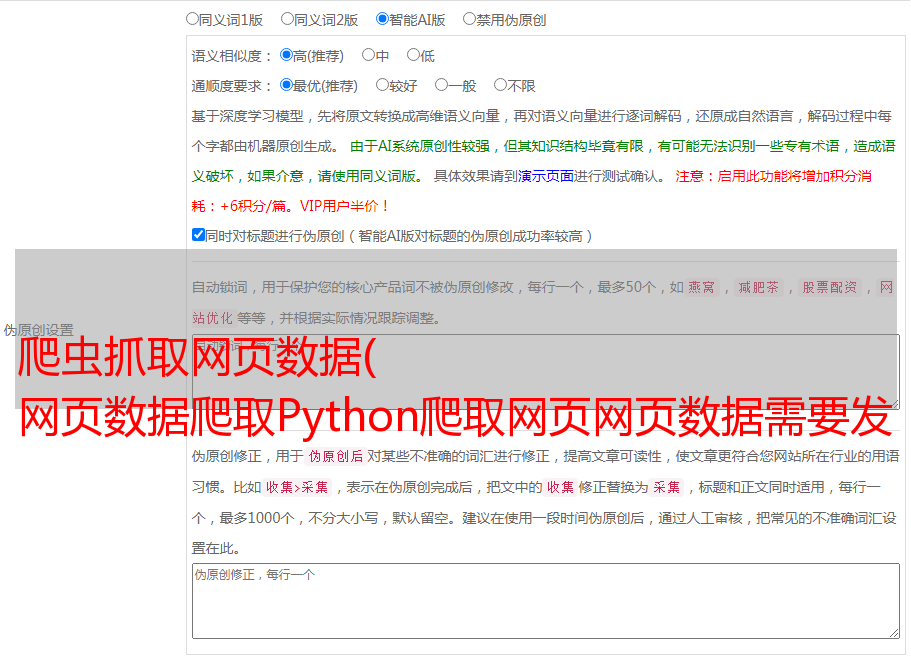911x658 pixels.
Task: Click the 股票配资 example keyword
Action: (x=829, y=287)
